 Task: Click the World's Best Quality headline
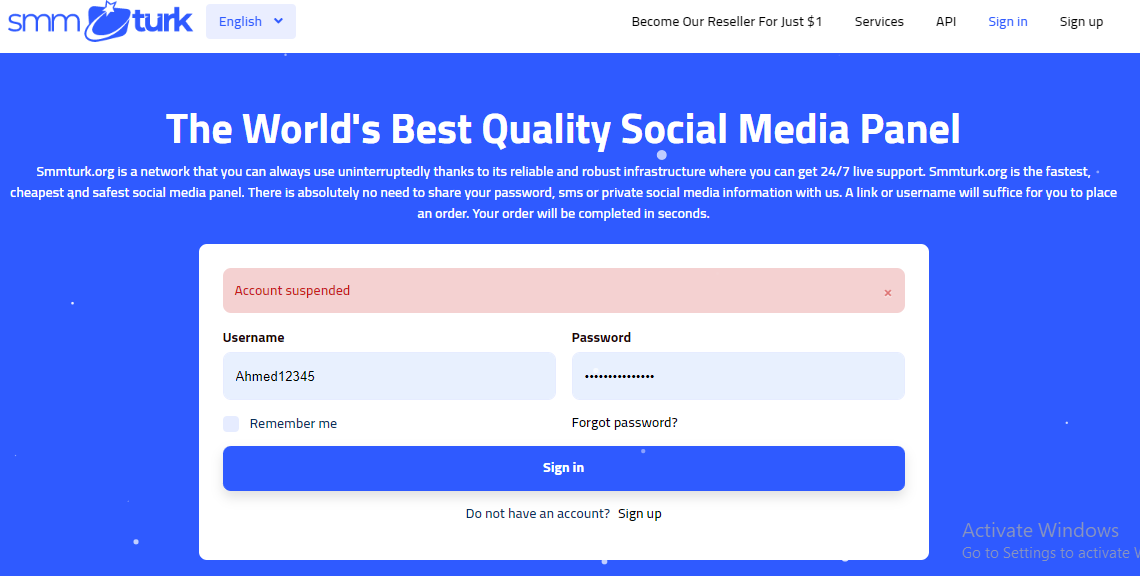tap(563, 129)
